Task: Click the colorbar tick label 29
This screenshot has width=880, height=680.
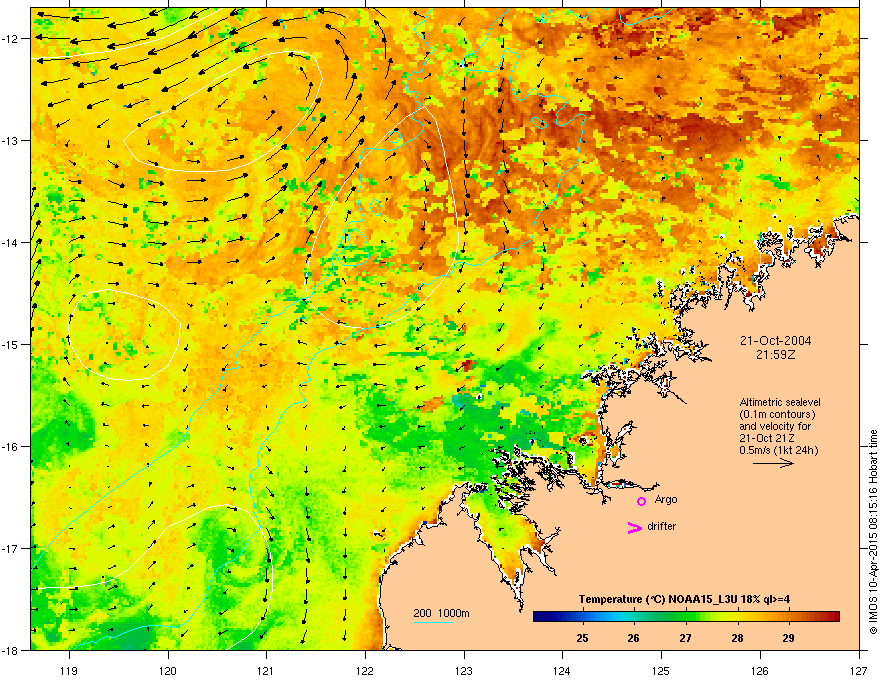Action: [x=789, y=638]
